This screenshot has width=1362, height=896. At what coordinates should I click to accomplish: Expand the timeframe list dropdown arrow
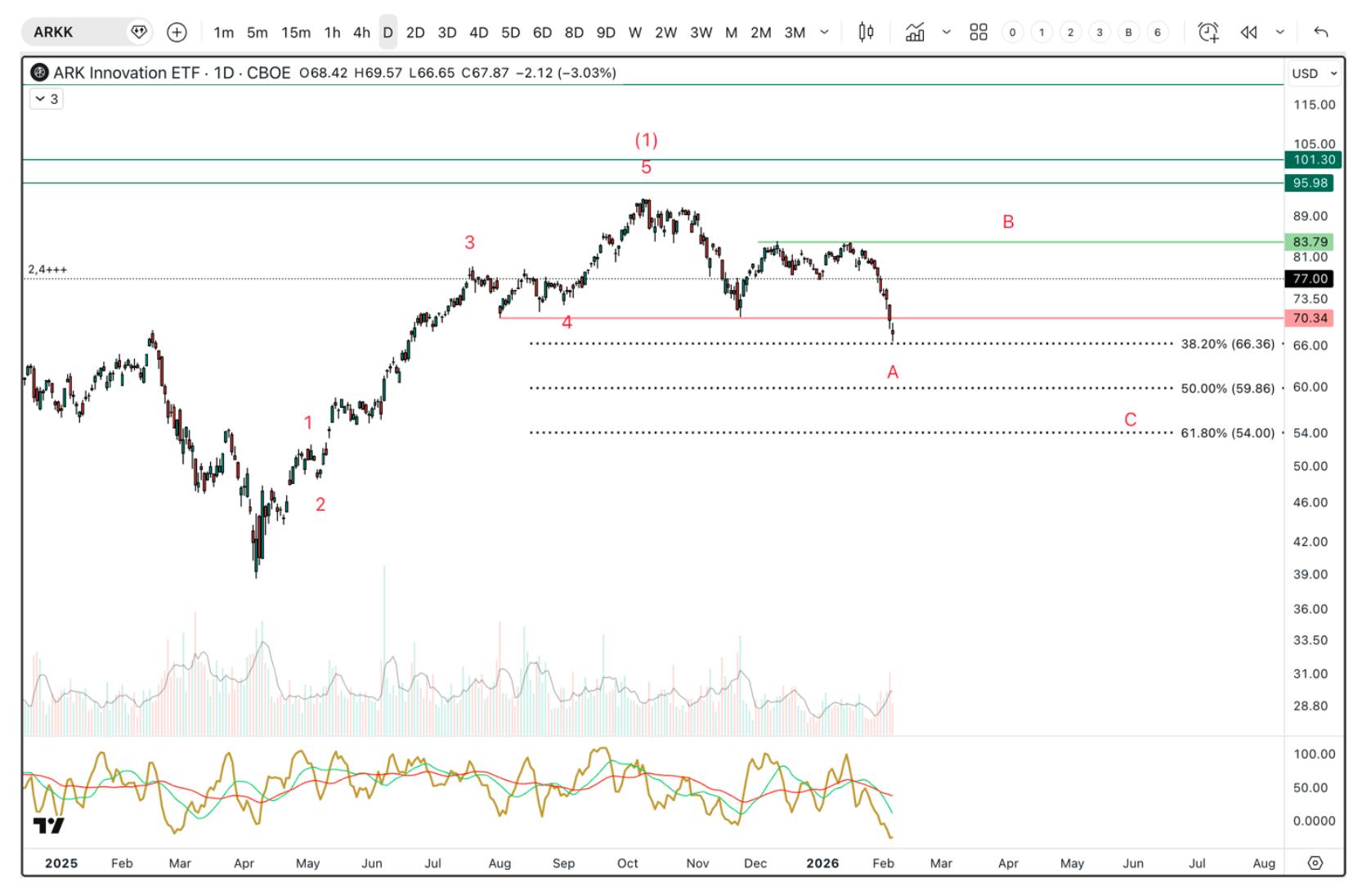tap(825, 32)
